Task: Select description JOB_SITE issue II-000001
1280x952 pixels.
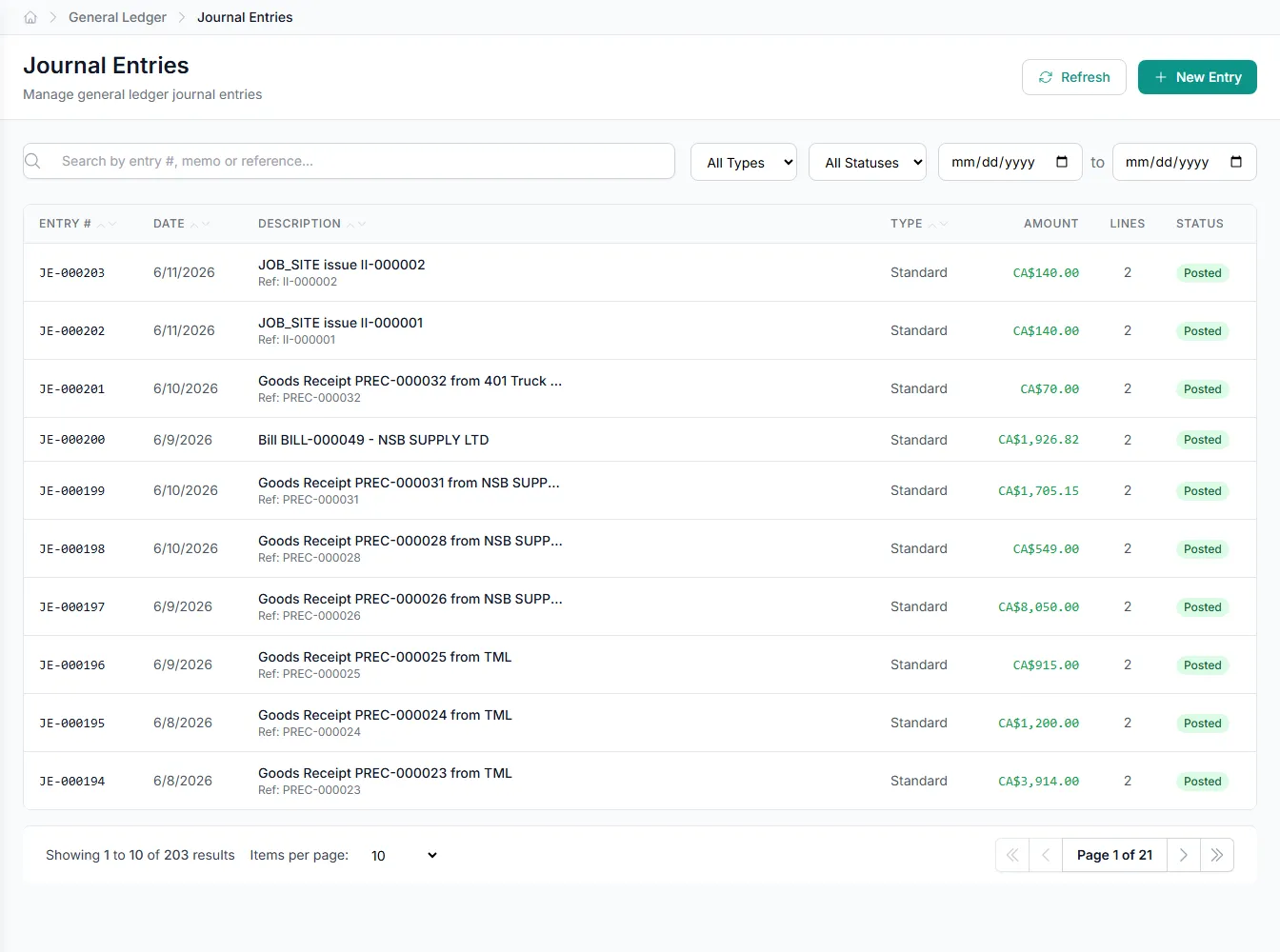Action: coord(340,323)
